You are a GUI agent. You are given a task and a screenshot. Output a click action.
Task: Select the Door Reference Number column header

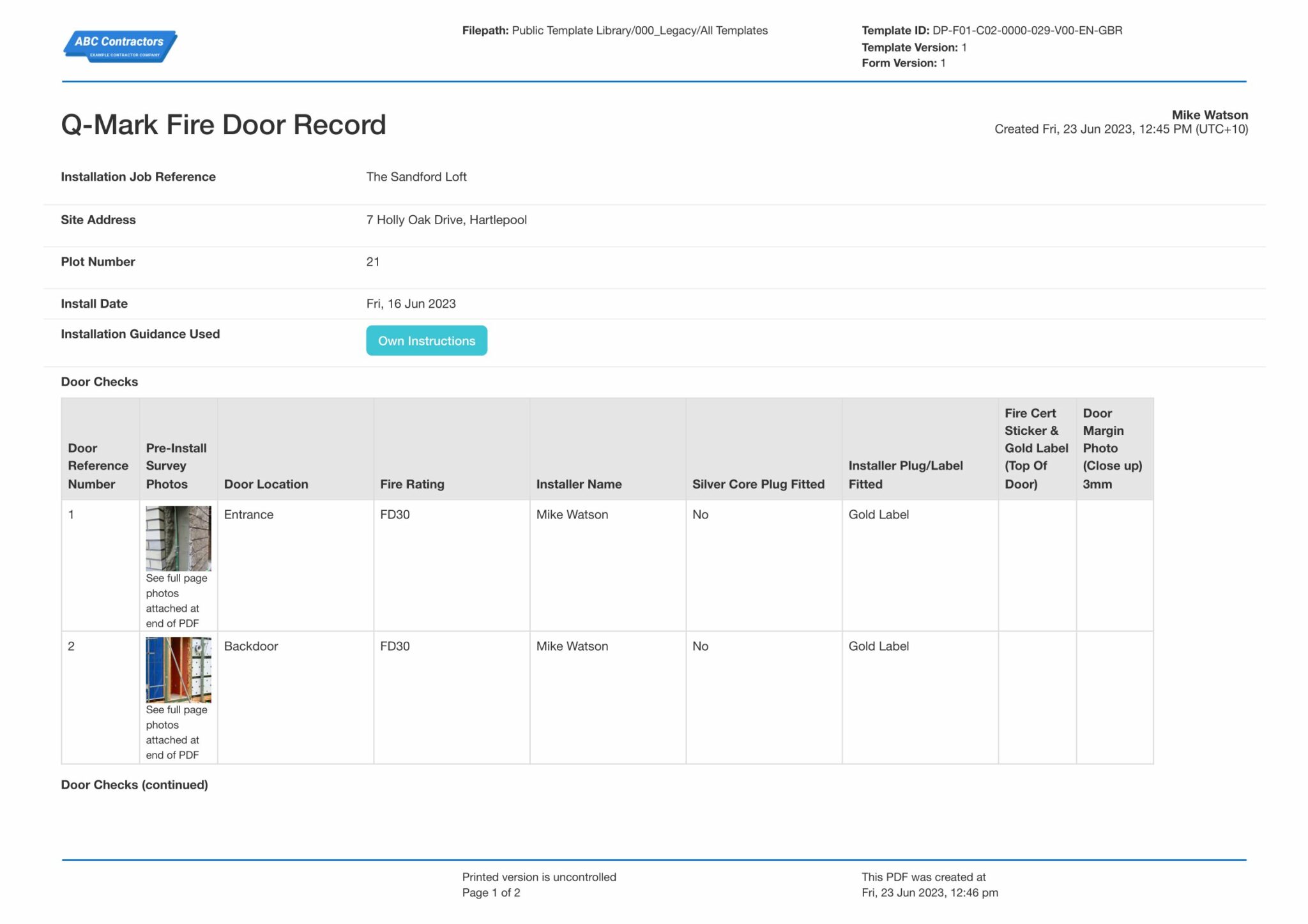[98, 466]
